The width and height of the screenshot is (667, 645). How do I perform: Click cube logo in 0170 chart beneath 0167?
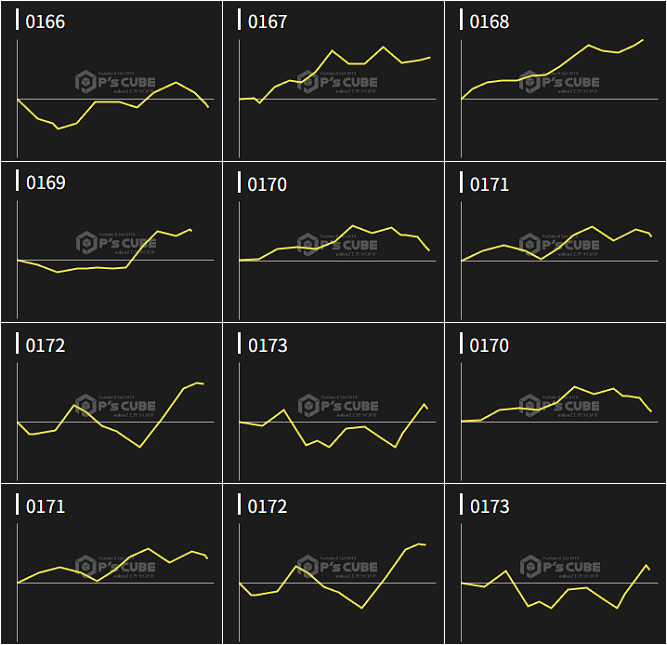tap(308, 243)
